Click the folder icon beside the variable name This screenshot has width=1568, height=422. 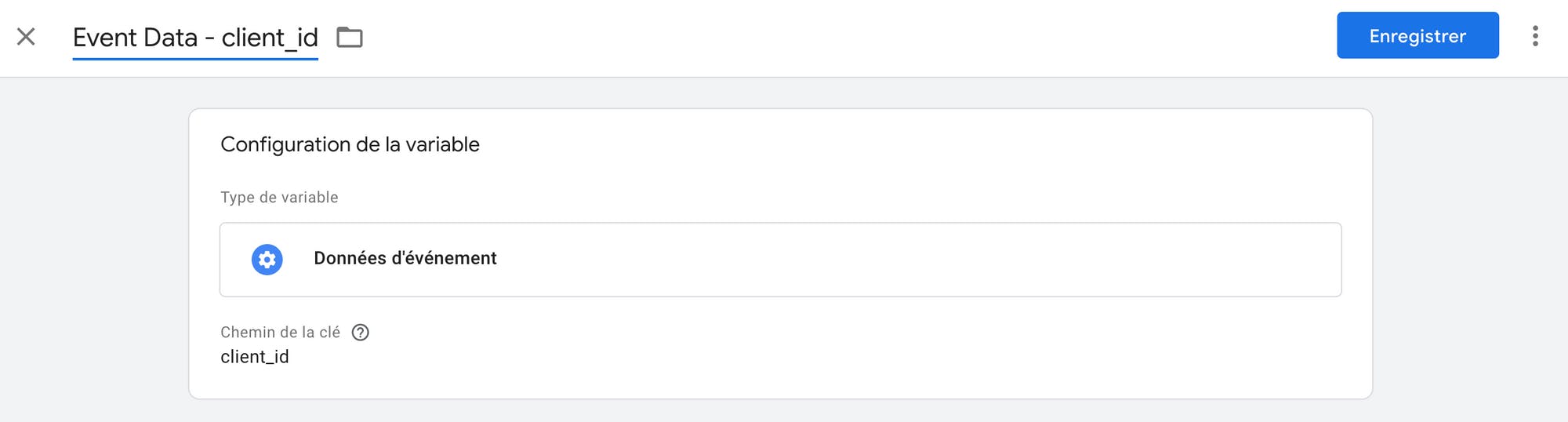tap(350, 37)
